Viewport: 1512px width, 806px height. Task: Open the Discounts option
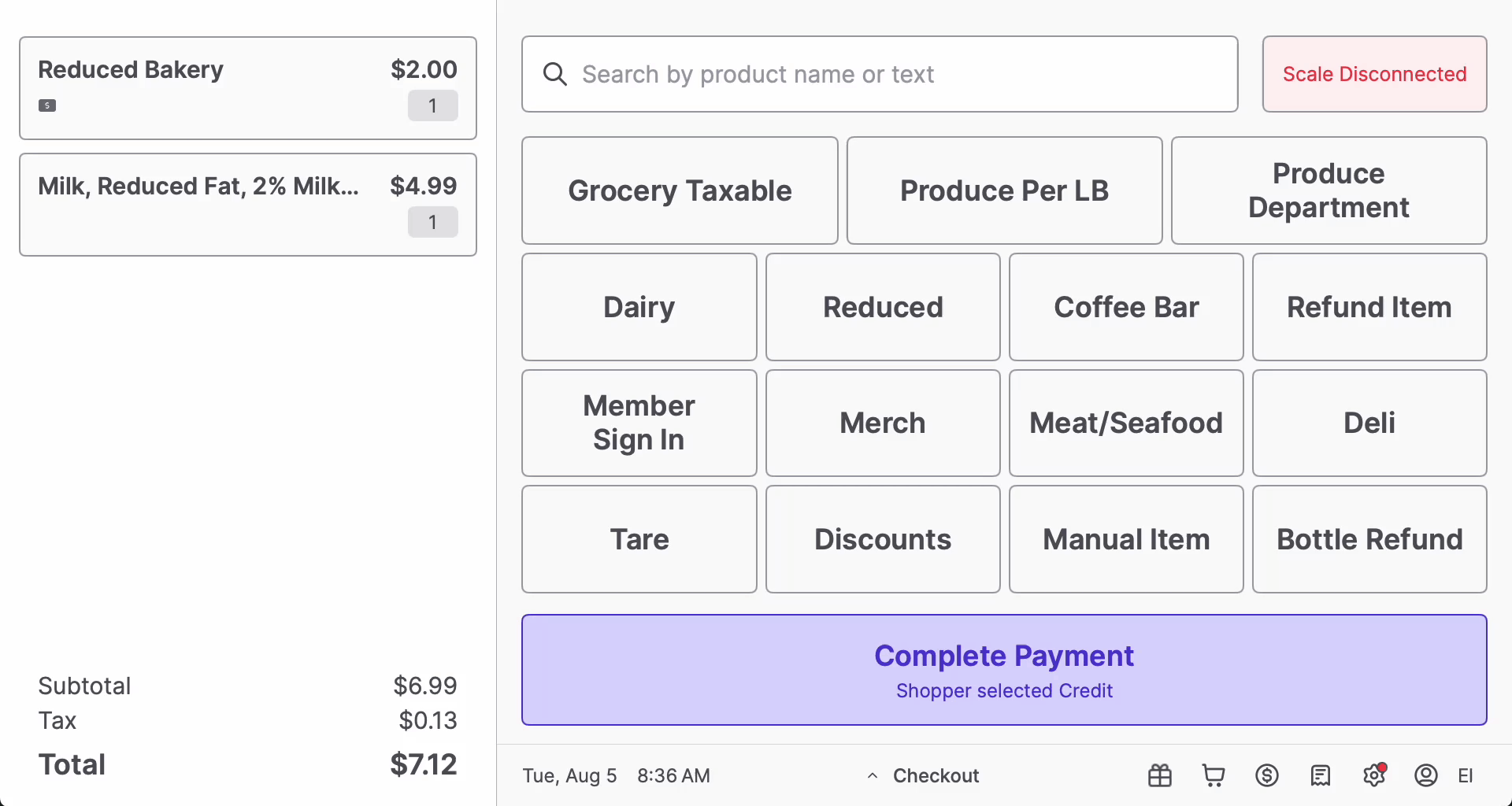tap(882, 539)
